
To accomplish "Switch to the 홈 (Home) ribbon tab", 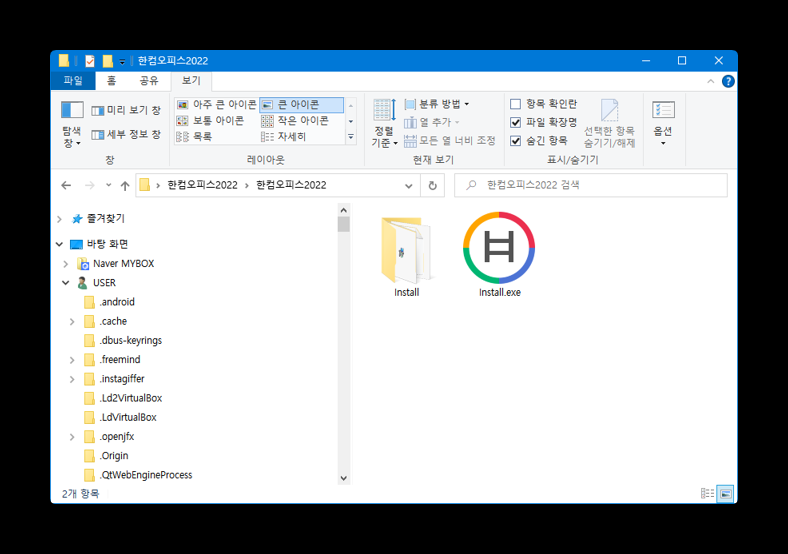I will (x=112, y=80).
